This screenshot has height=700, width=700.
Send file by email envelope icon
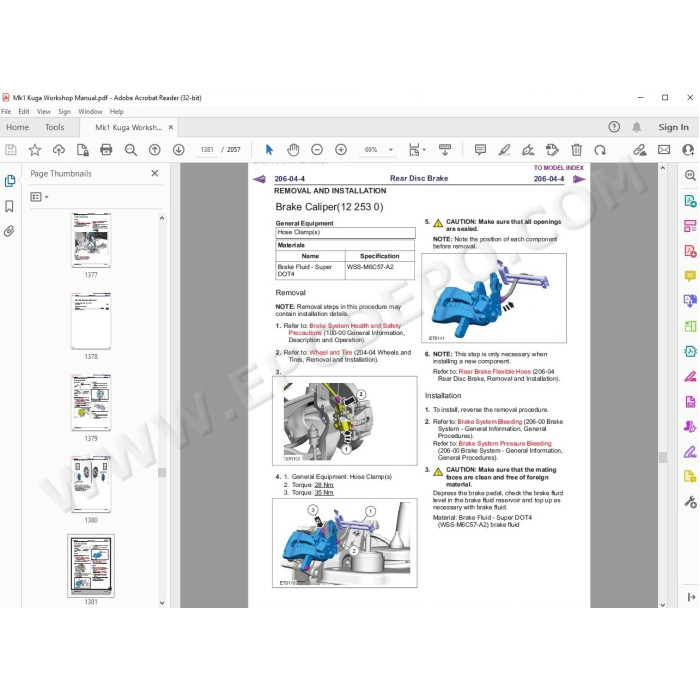[x=664, y=150]
